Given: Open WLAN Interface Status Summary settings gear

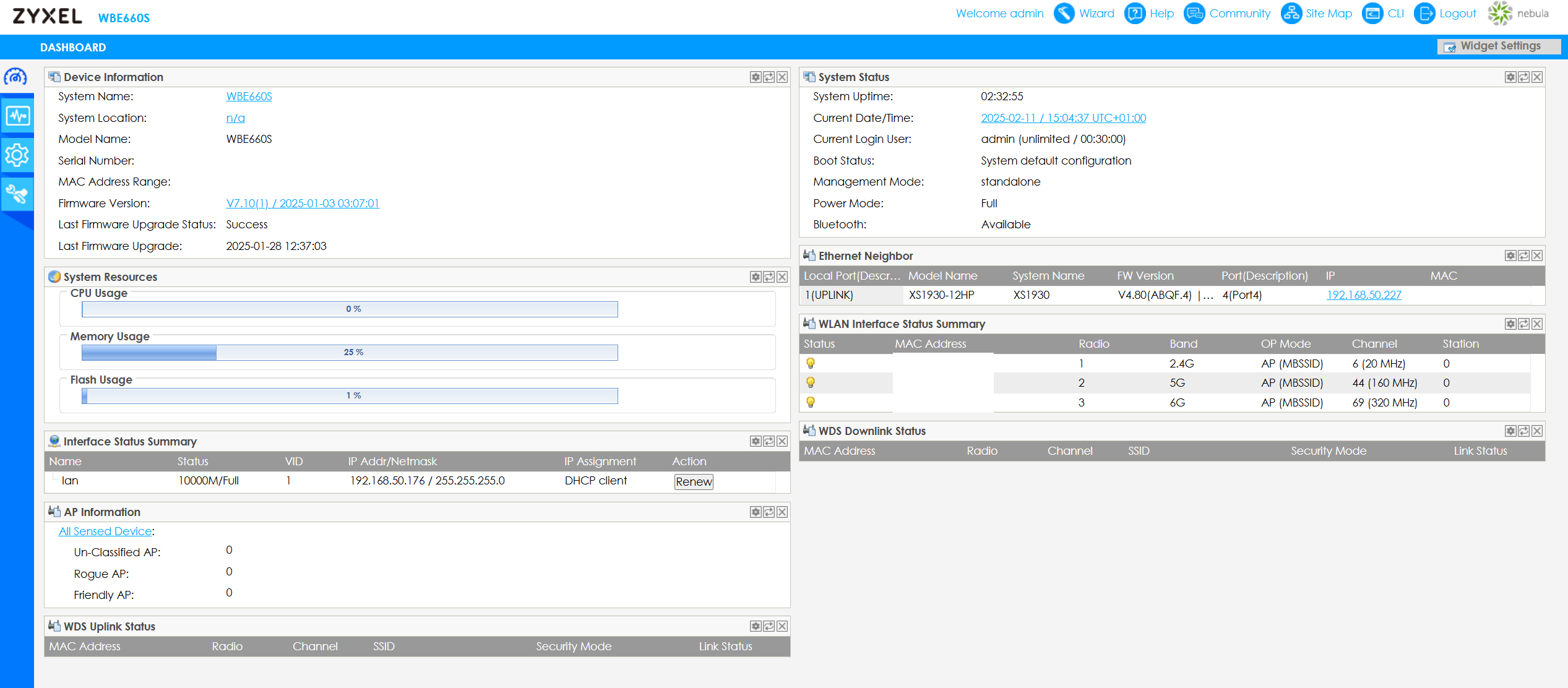Looking at the screenshot, I should coord(1510,324).
